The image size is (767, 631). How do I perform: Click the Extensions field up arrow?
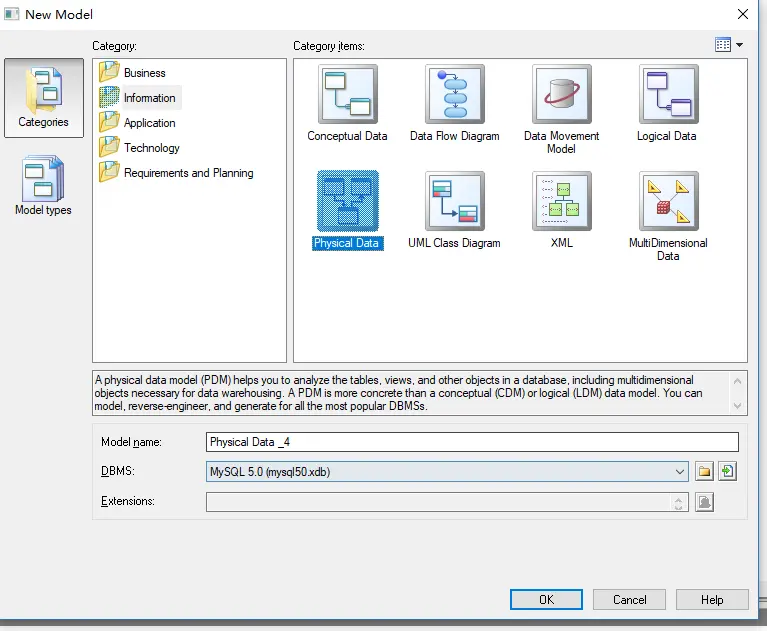(678, 499)
